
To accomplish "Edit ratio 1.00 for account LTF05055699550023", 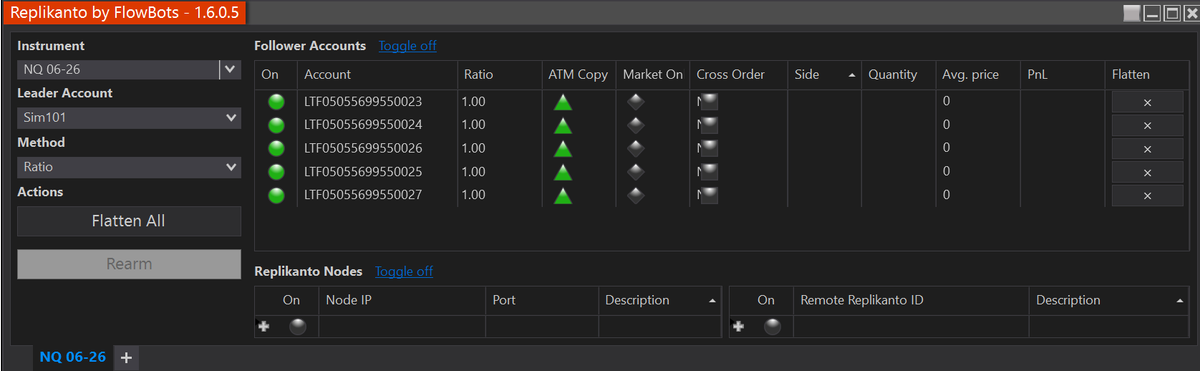I will tap(474, 101).
